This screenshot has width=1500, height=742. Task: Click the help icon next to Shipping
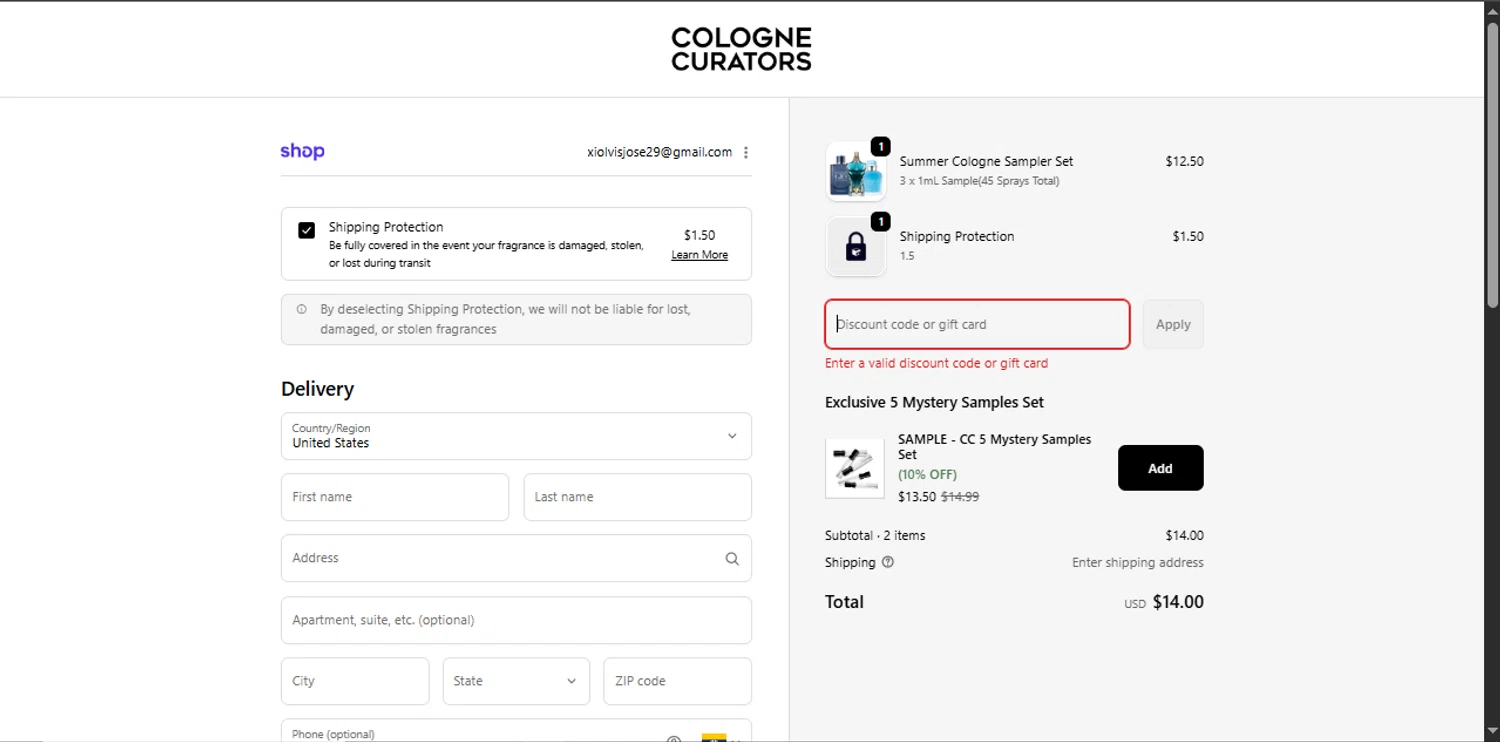887,562
